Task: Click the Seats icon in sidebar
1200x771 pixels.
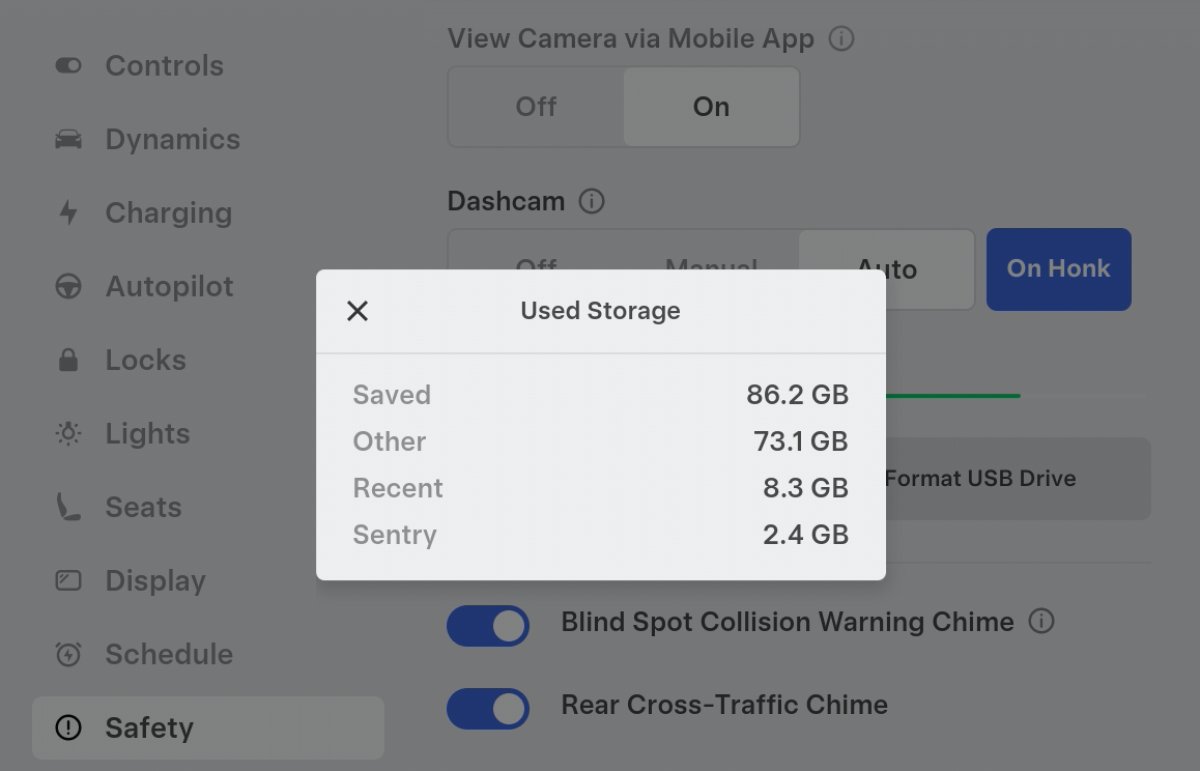Action: pyautogui.click(x=68, y=507)
